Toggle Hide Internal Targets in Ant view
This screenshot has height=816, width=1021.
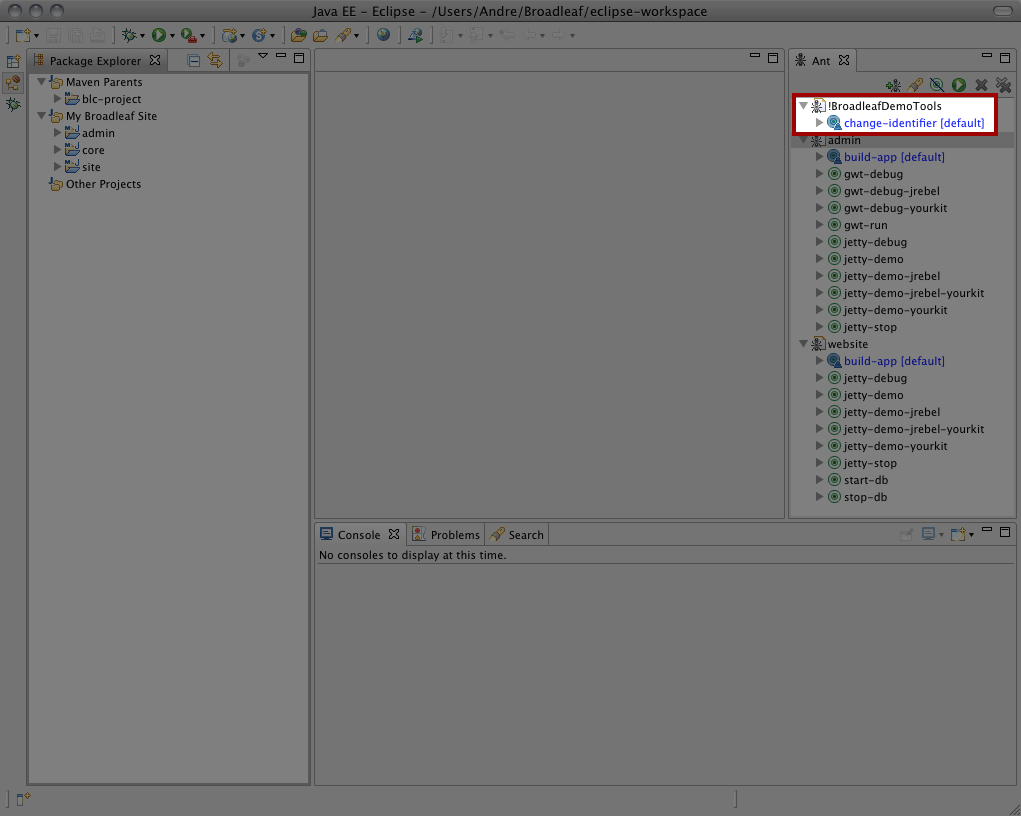coord(938,85)
